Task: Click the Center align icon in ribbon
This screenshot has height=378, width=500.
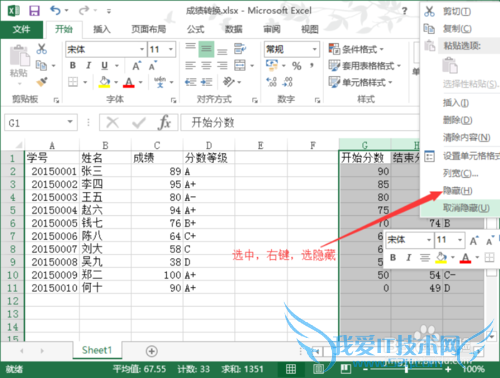Action: 206,65
